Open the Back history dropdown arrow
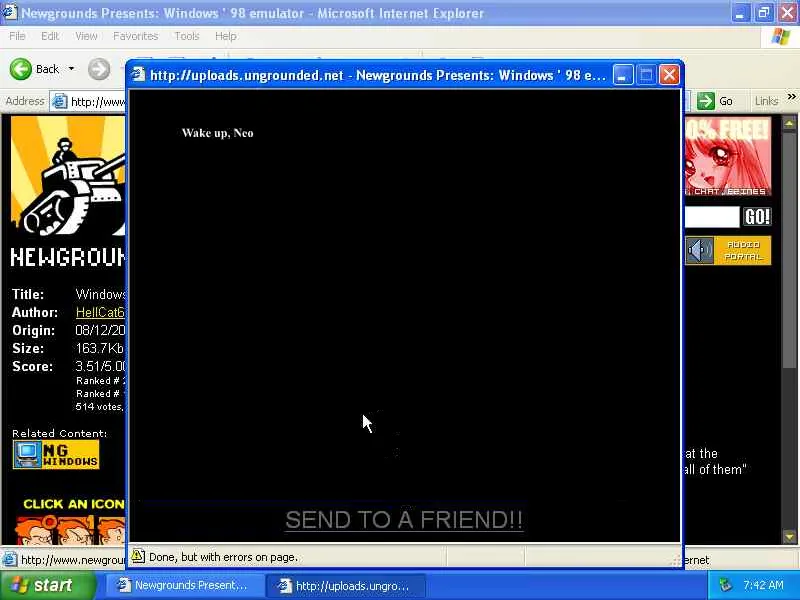Screen dimensions: 800x600 pos(71,69)
